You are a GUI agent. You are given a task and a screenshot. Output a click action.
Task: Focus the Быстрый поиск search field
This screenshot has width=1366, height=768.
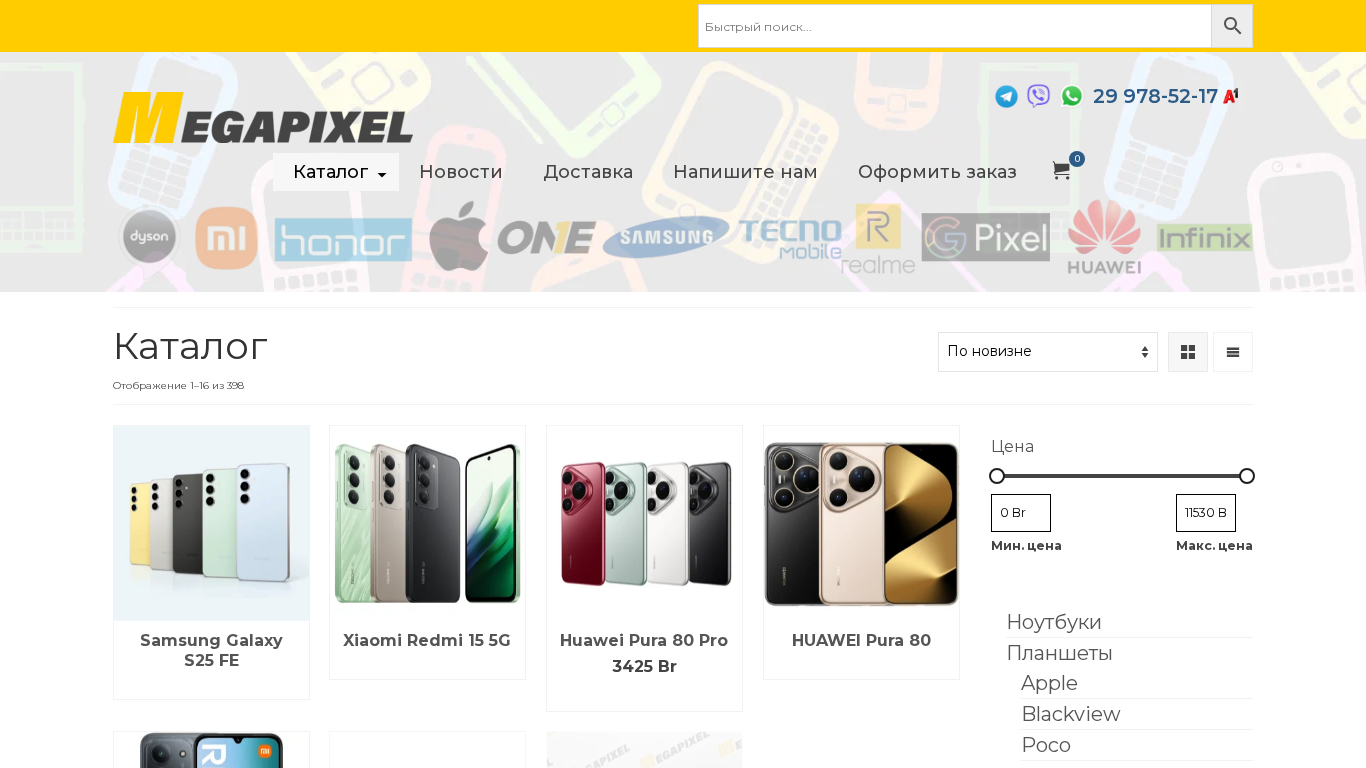[x=955, y=26]
